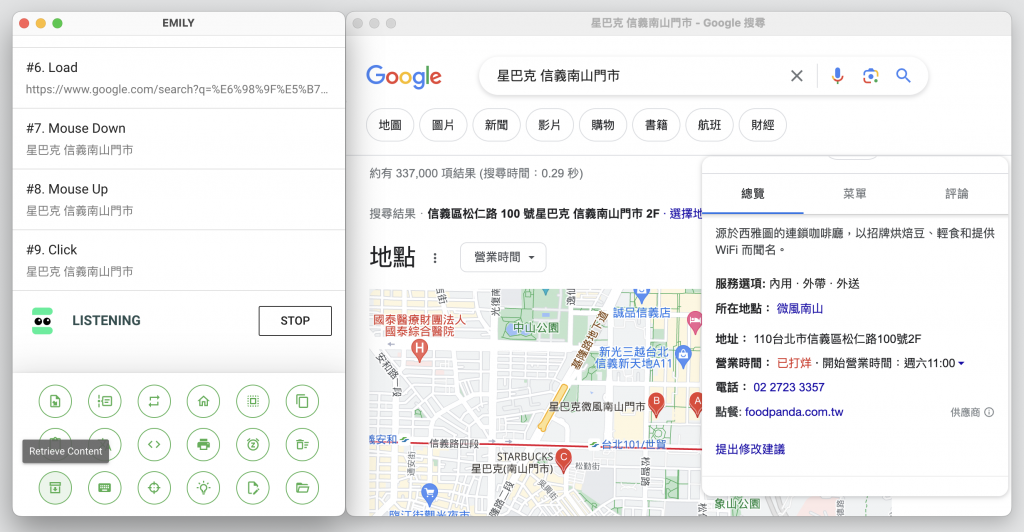
Task: Click the EMILY robot face logo
Action: pos(42,321)
